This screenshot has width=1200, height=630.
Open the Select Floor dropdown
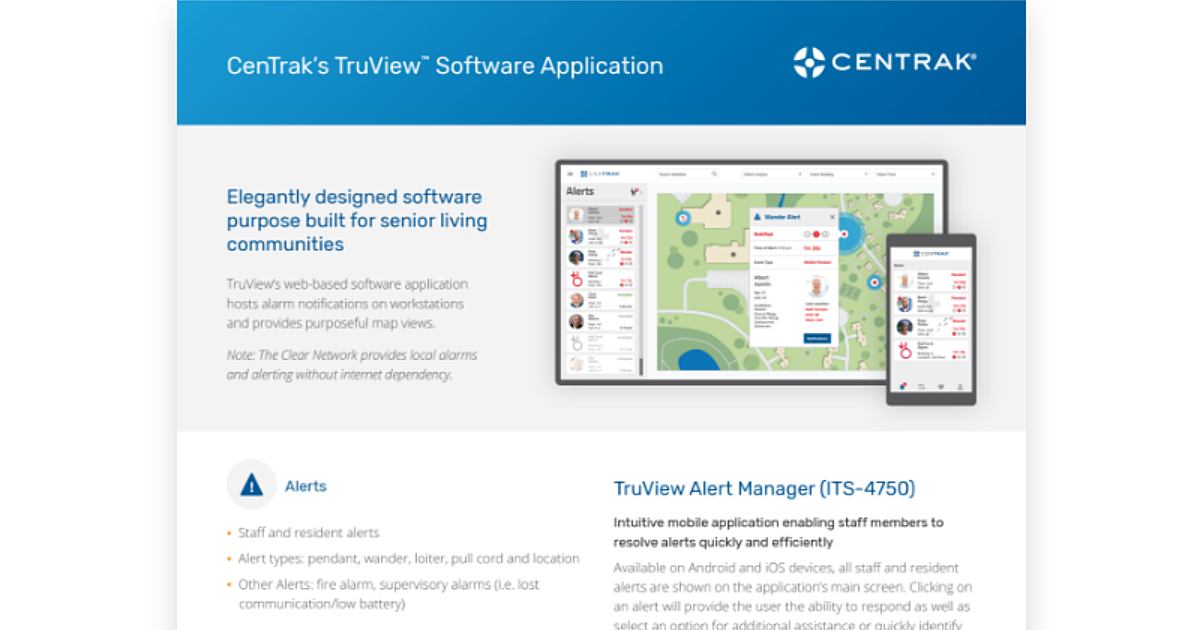pos(907,174)
